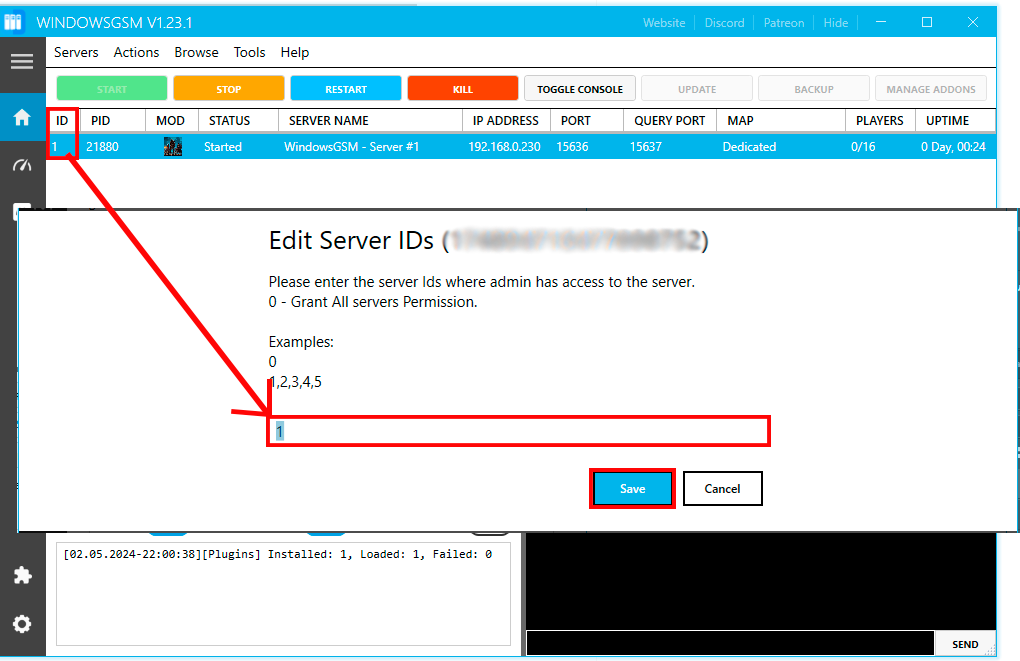Click Hide in the title bar

pos(836,23)
